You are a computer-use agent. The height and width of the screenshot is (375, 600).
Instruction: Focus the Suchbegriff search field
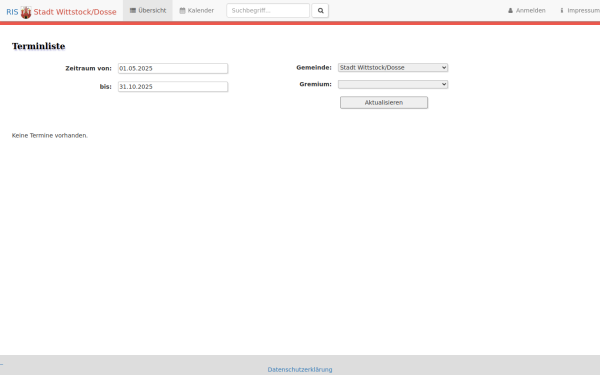tap(268, 11)
